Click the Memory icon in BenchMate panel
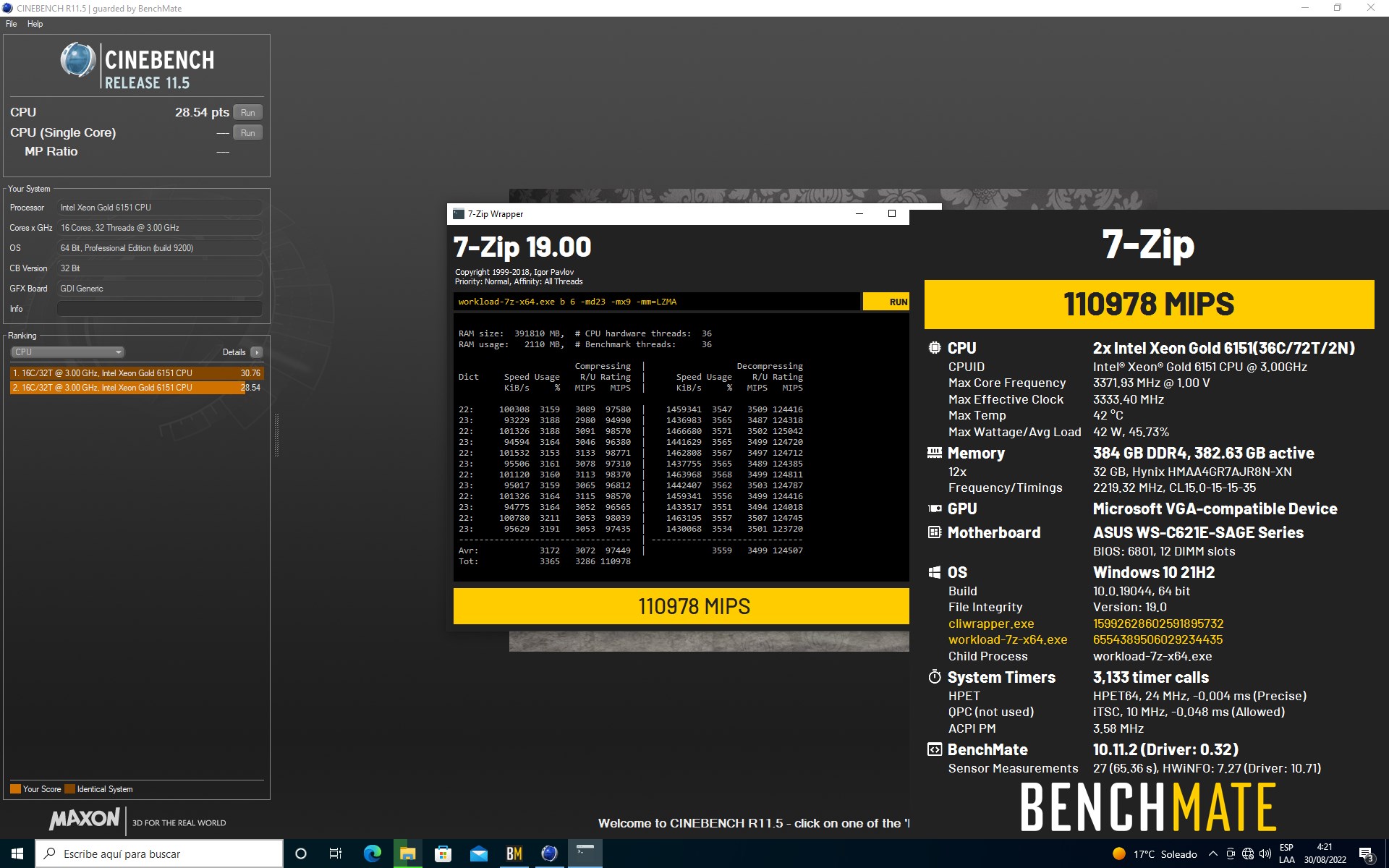The image size is (1389, 868). tap(935, 453)
